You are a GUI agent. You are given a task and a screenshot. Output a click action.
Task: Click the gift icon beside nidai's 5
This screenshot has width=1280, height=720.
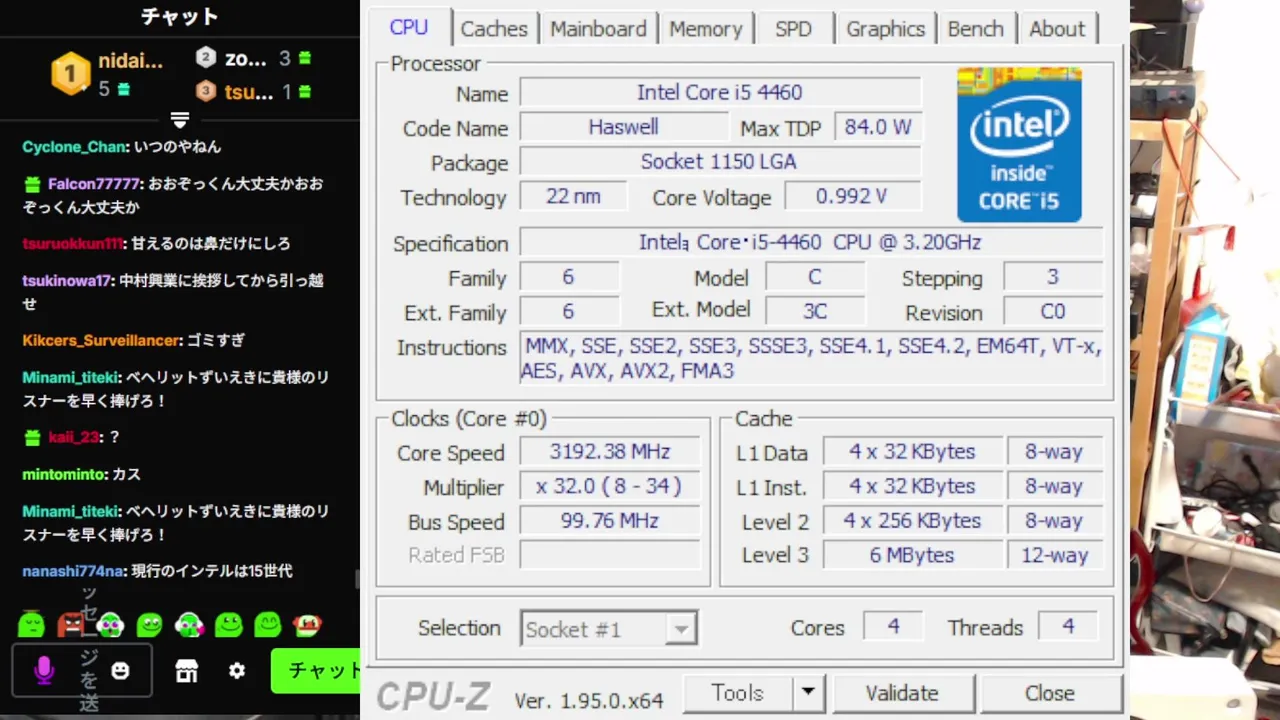pyautogui.click(x=123, y=90)
